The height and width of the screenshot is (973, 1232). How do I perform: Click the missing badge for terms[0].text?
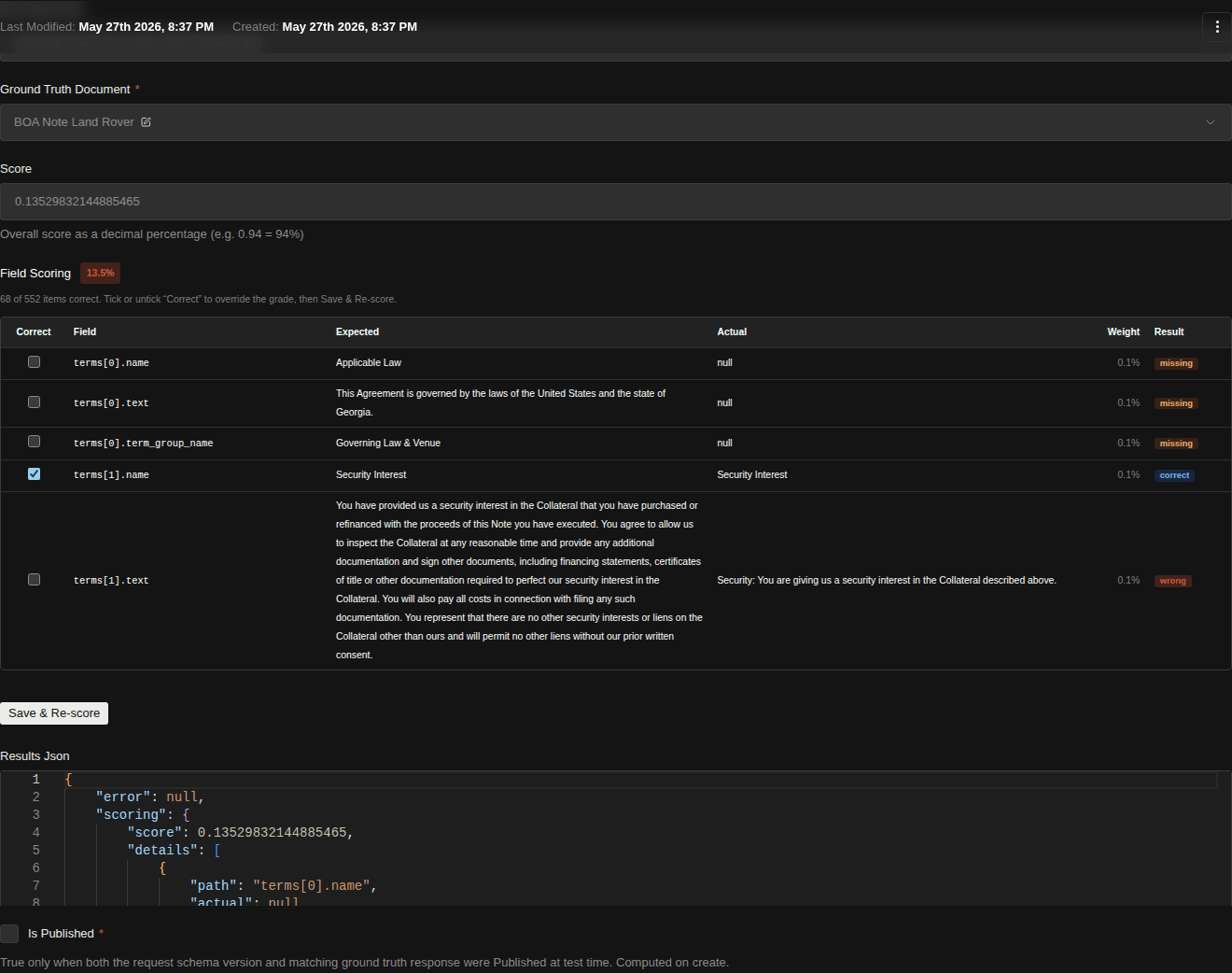1176,403
